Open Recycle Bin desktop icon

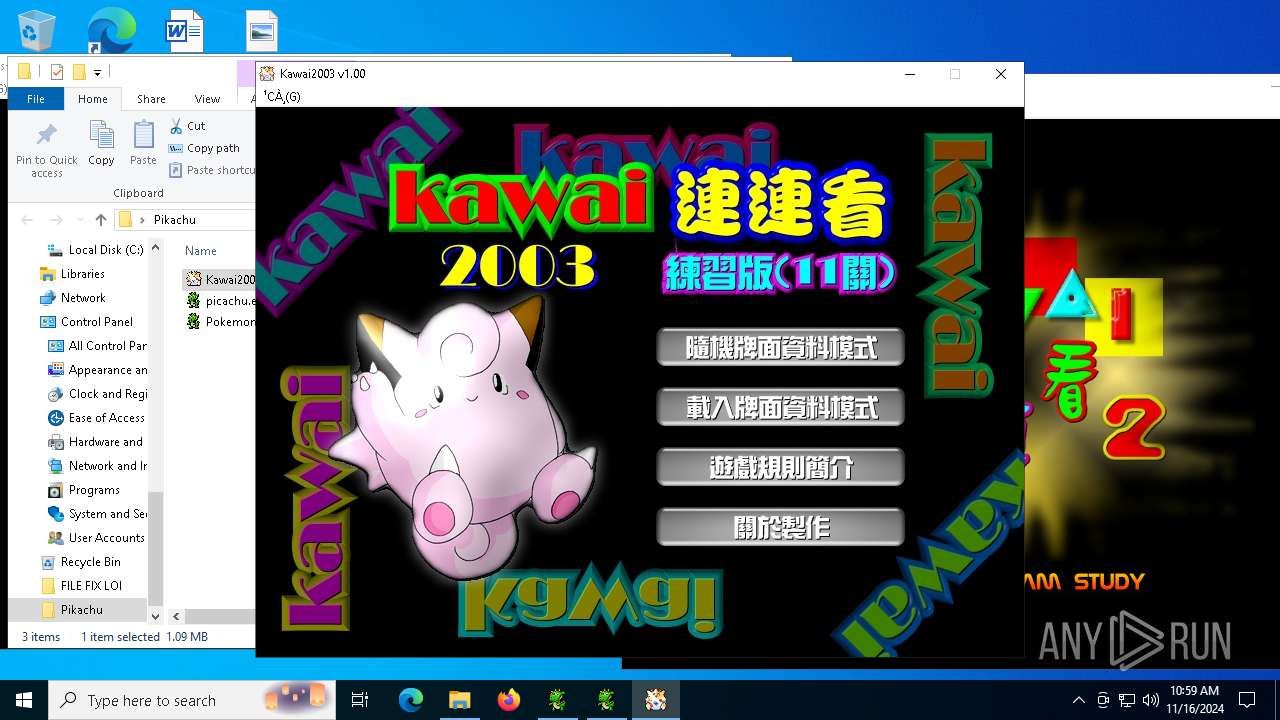tap(36, 30)
